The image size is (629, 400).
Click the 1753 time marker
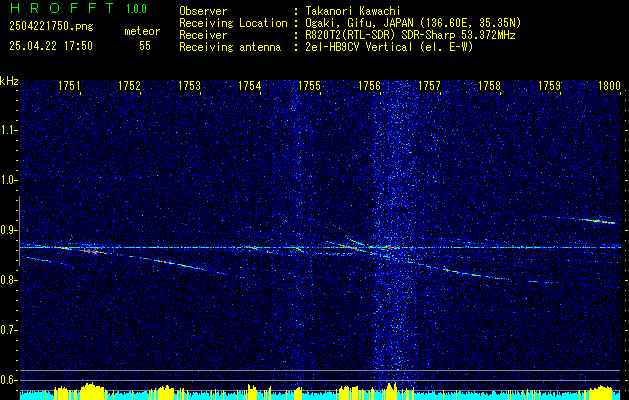point(189,85)
